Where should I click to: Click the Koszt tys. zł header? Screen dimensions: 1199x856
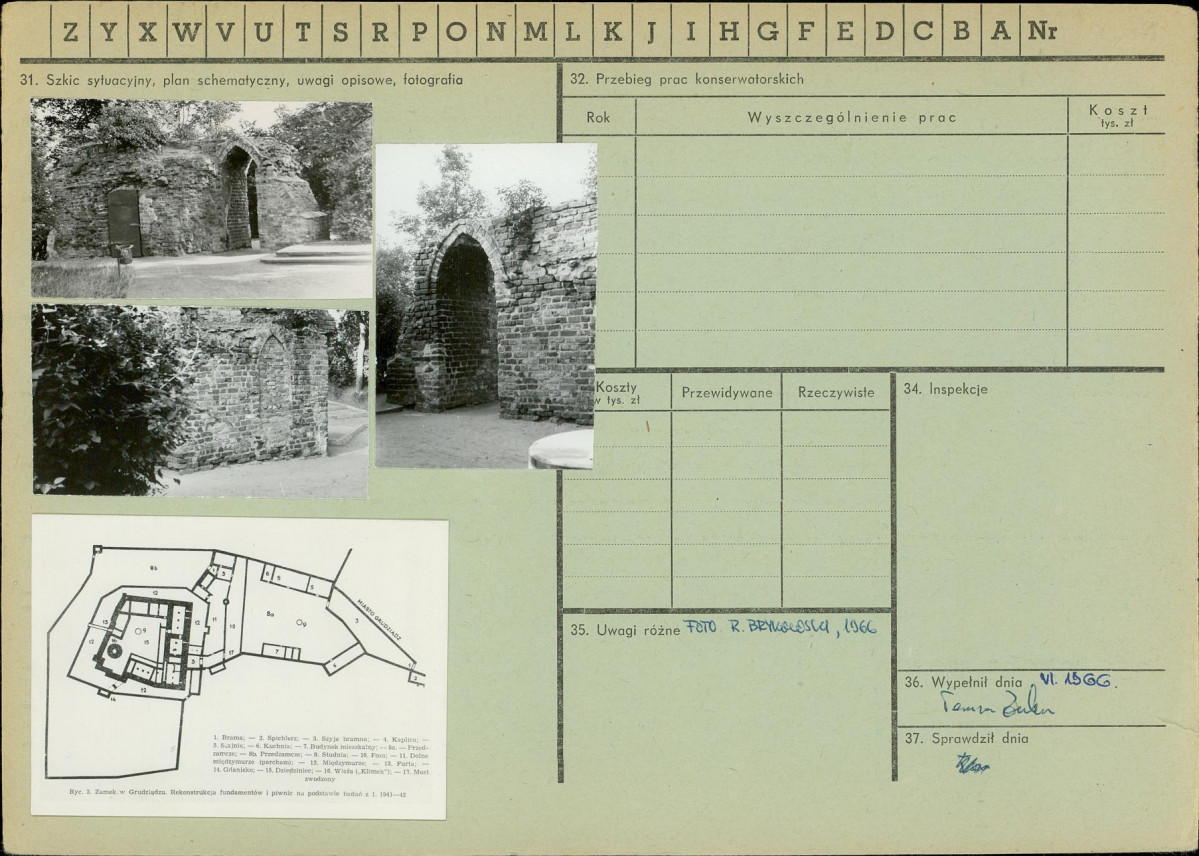coord(1116,116)
